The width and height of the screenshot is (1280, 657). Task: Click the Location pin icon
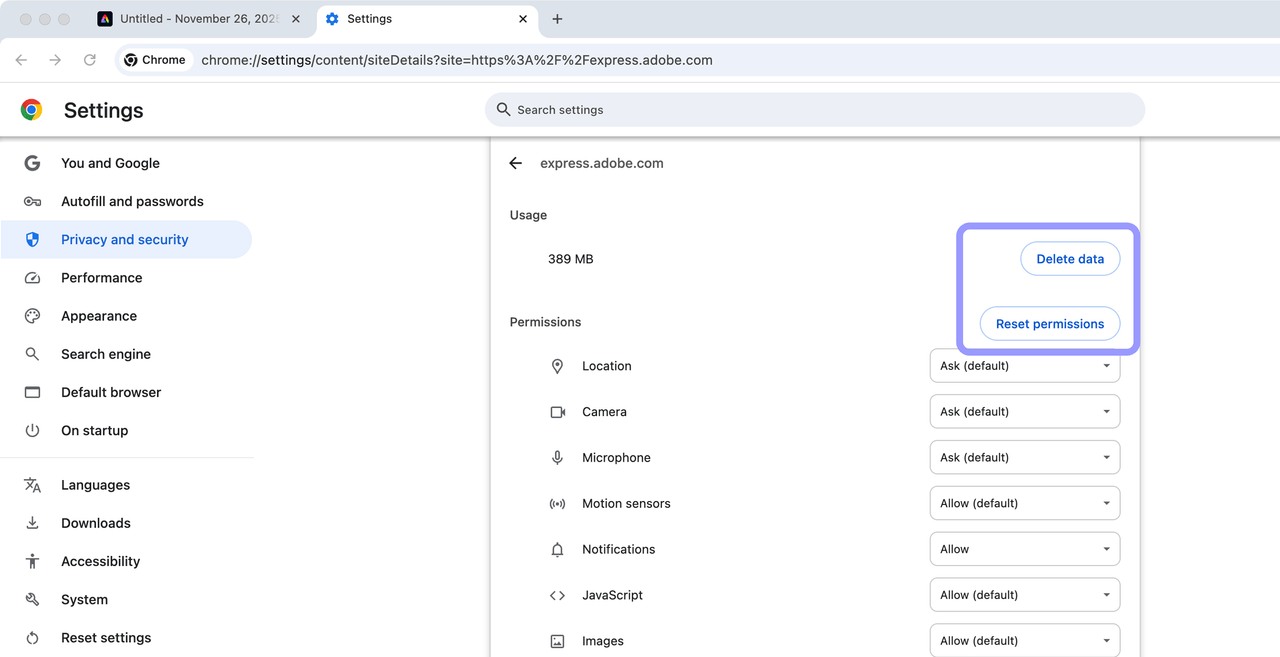click(557, 366)
